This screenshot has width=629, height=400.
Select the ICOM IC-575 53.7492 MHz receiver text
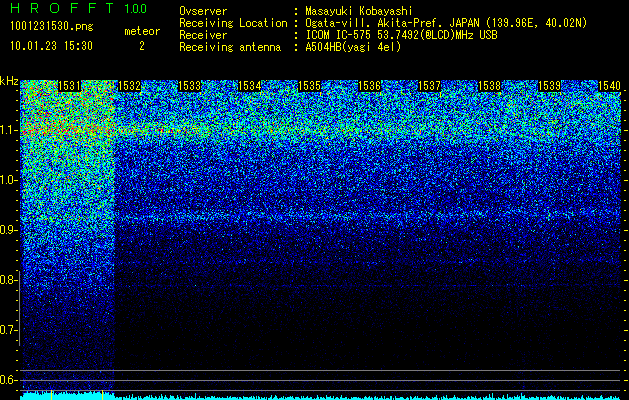(x=401, y=35)
